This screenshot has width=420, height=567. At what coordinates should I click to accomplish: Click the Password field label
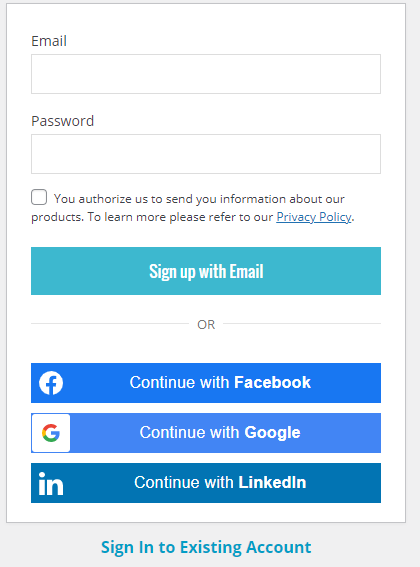pyautogui.click(x=63, y=121)
